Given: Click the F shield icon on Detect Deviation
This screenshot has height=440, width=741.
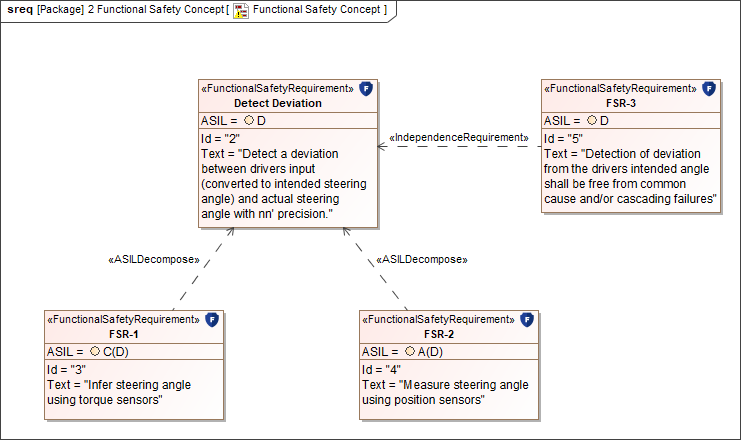Looking at the screenshot, I should pos(367,89).
